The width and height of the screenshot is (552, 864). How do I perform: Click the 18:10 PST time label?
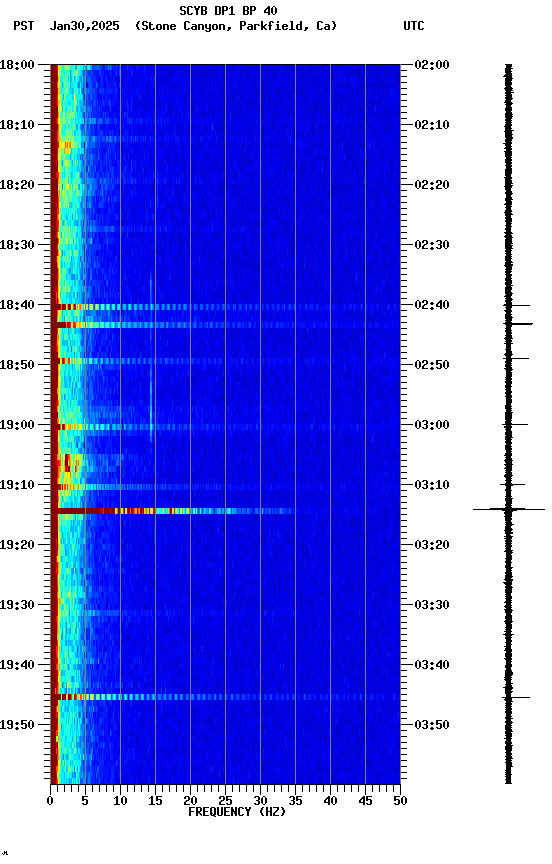(x=17, y=125)
